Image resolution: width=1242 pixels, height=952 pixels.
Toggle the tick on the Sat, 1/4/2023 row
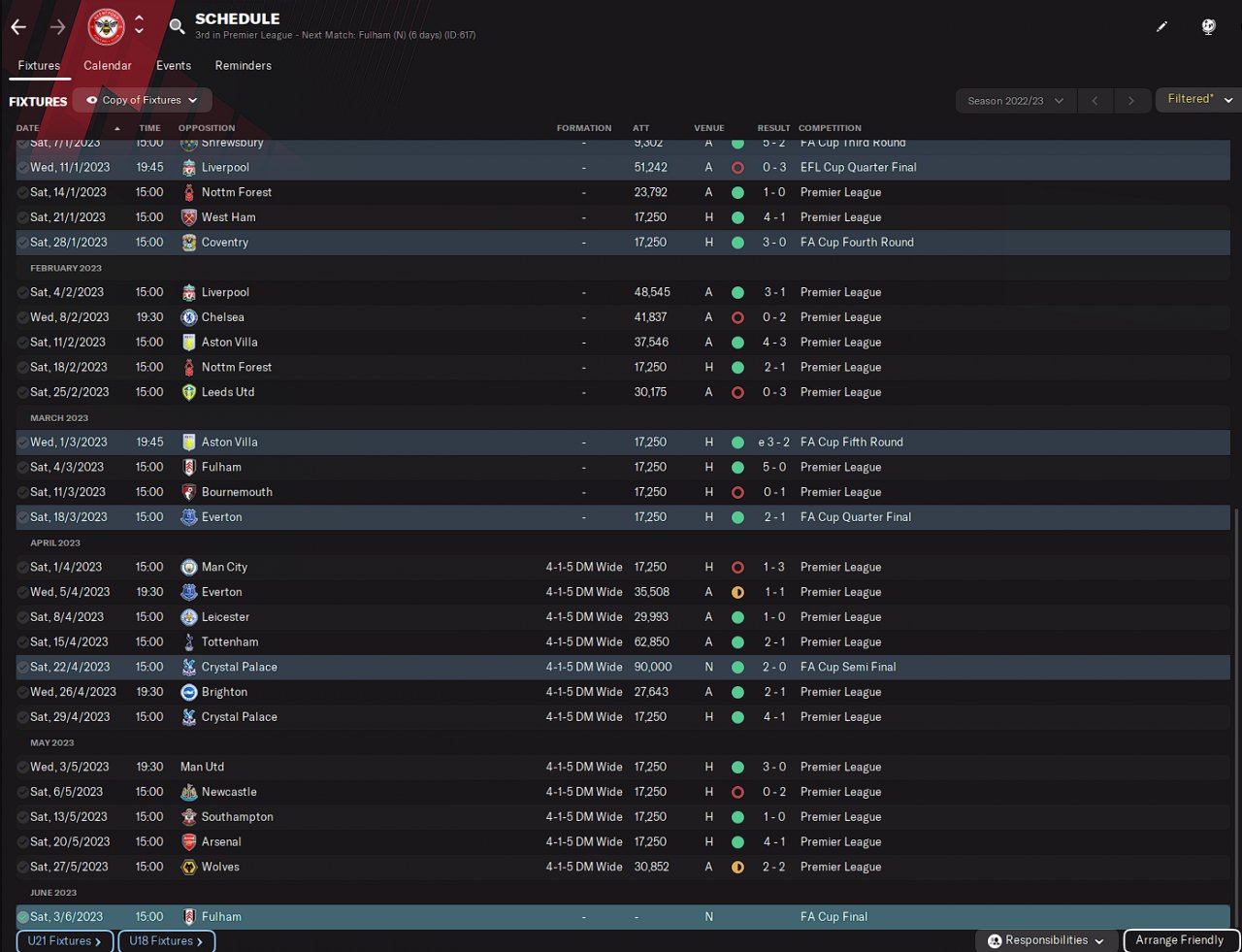pyautogui.click(x=22, y=567)
